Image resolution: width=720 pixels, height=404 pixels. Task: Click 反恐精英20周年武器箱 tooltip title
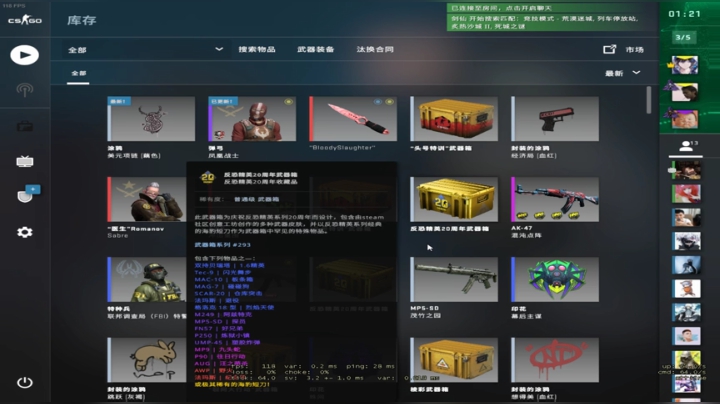pos(260,174)
